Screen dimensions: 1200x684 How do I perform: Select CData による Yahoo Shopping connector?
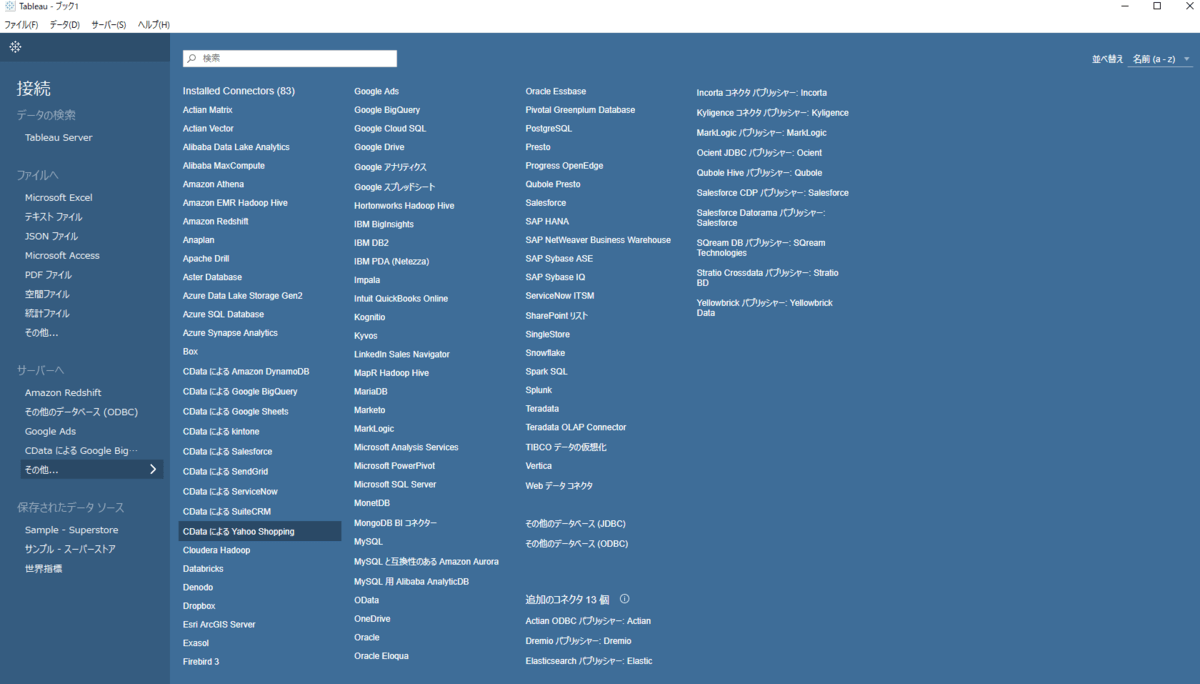pos(260,531)
